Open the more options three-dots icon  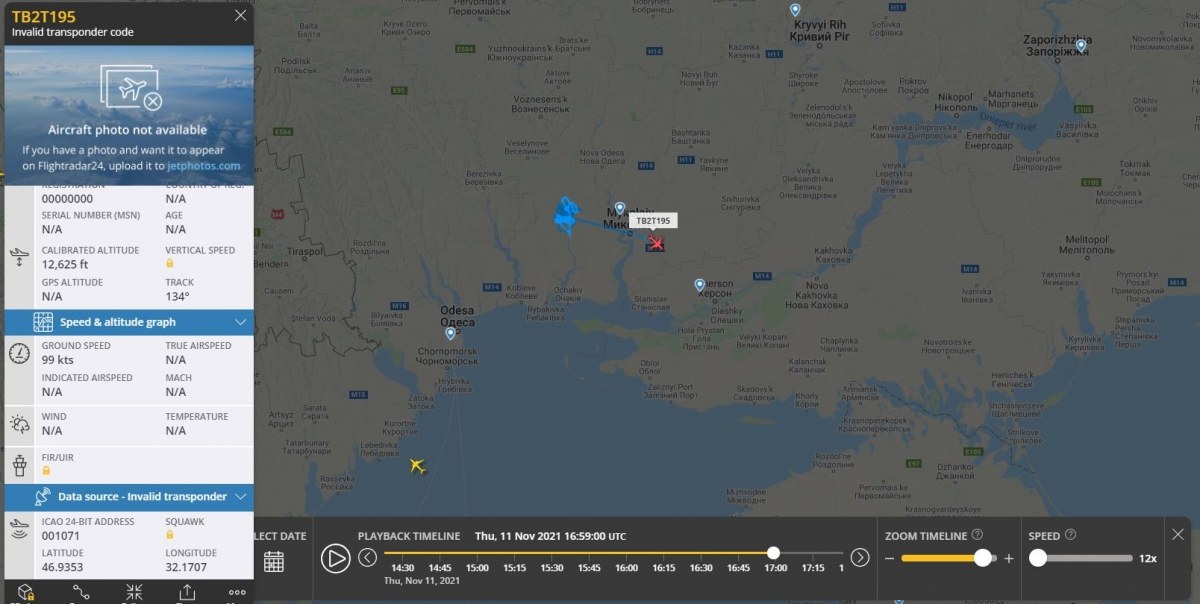237,592
